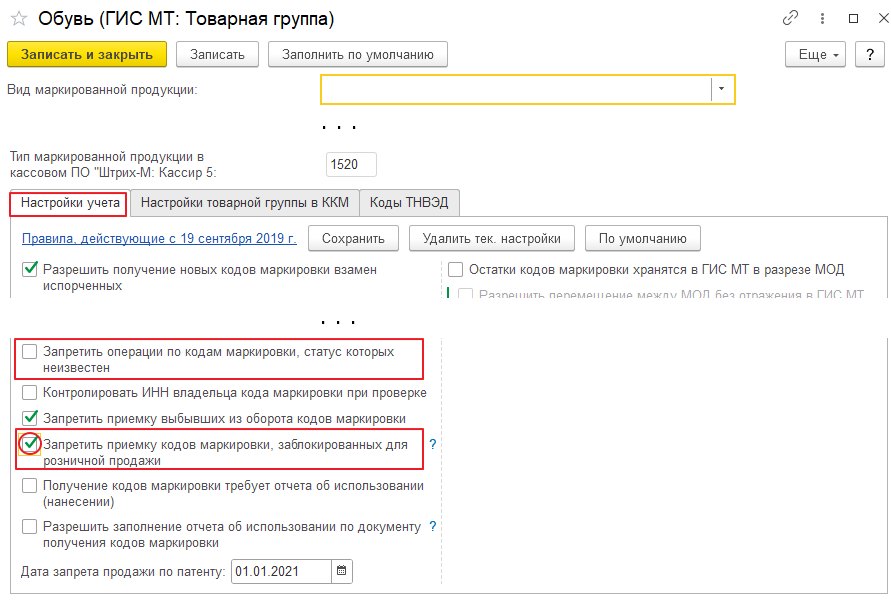This screenshot has width=891, height=605.
Task: Edit patent sale ban date field 01.01.2021
Action: (x=281, y=571)
